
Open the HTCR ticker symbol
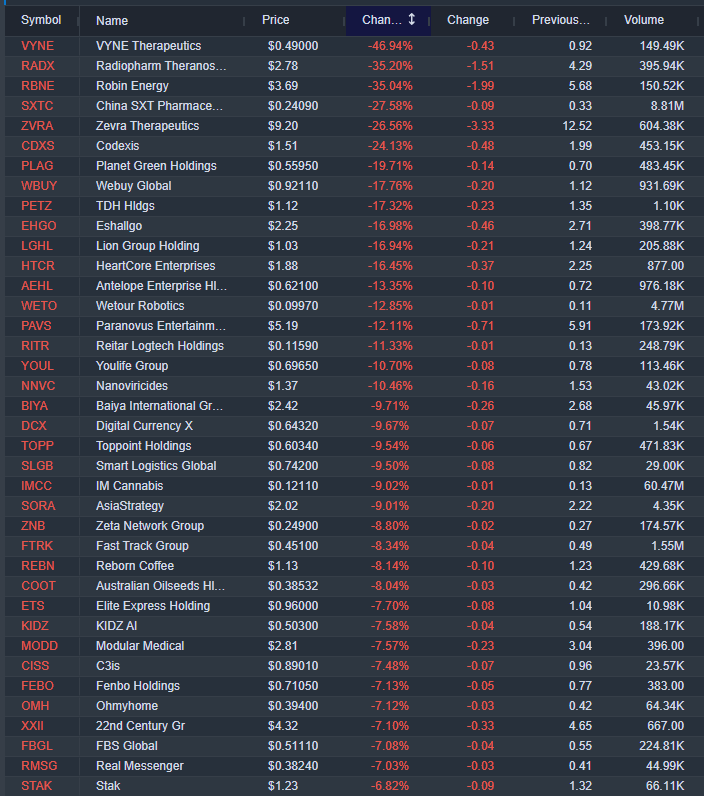(x=38, y=266)
